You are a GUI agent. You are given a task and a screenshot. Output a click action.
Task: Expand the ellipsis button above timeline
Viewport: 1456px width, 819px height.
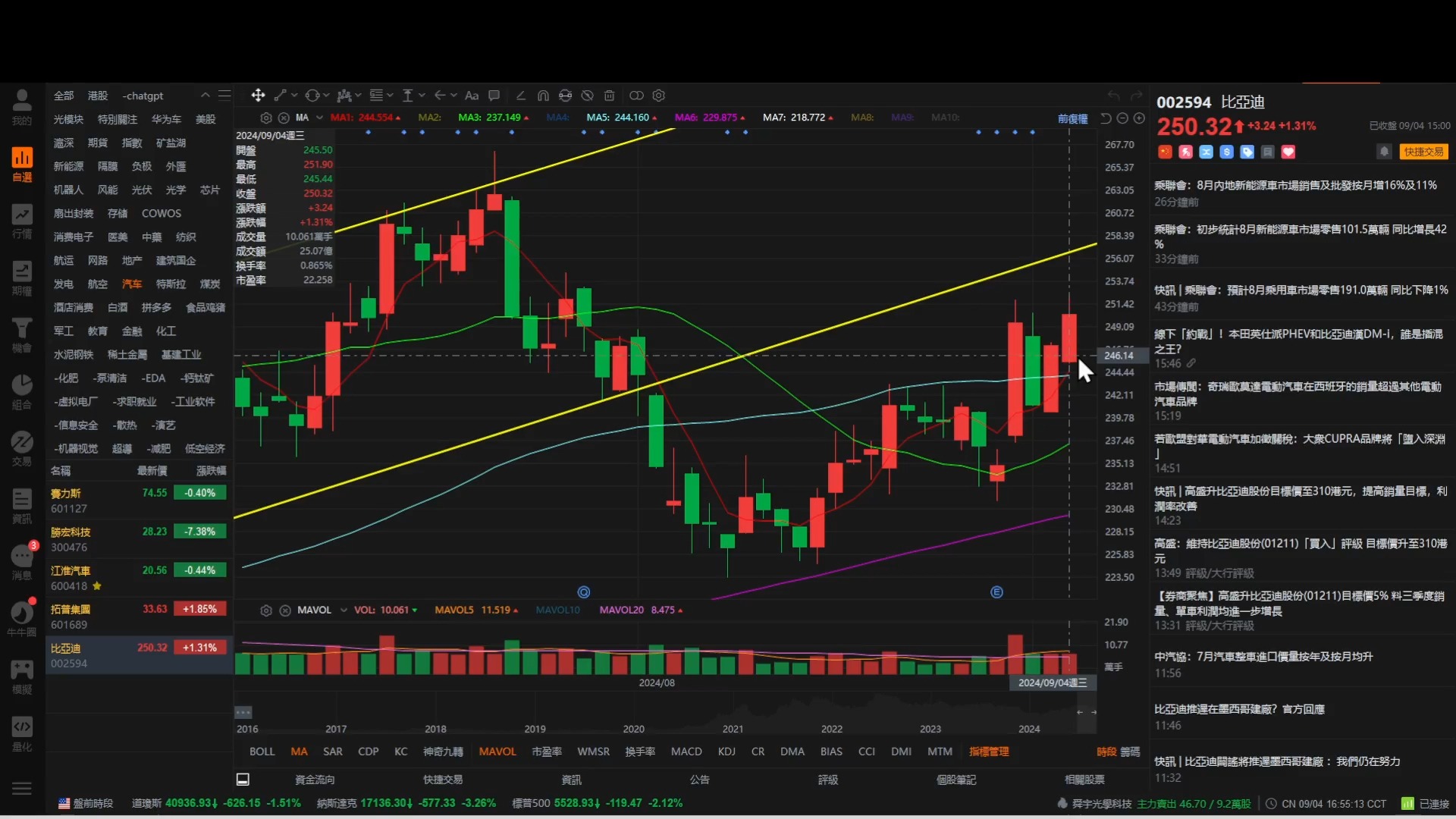click(243, 712)
